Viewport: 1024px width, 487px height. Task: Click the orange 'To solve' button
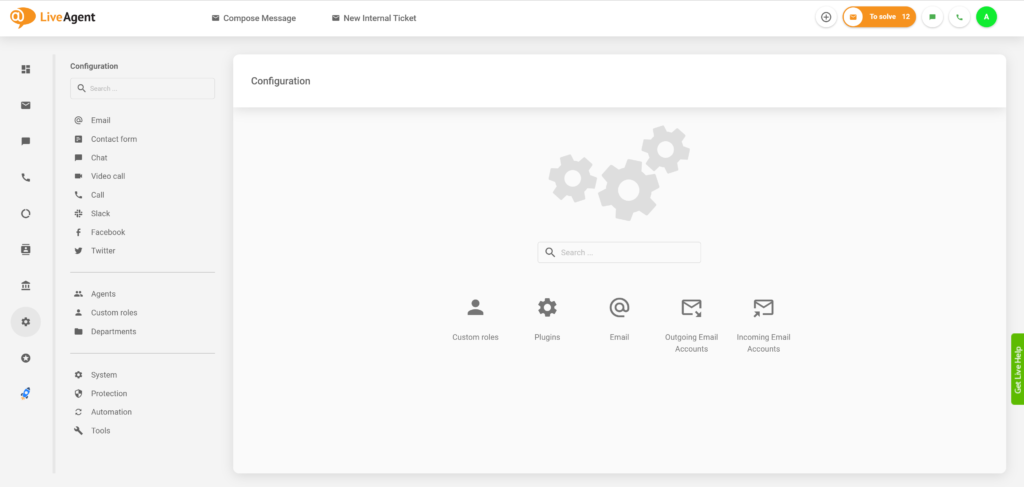[879, 17]
